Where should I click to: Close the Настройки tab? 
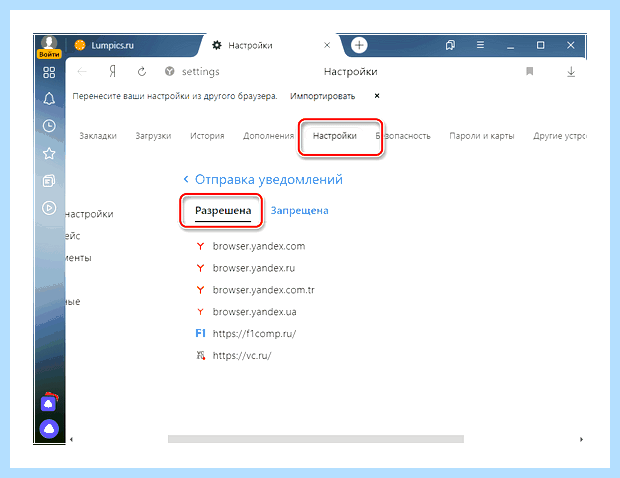click(327, 45)
